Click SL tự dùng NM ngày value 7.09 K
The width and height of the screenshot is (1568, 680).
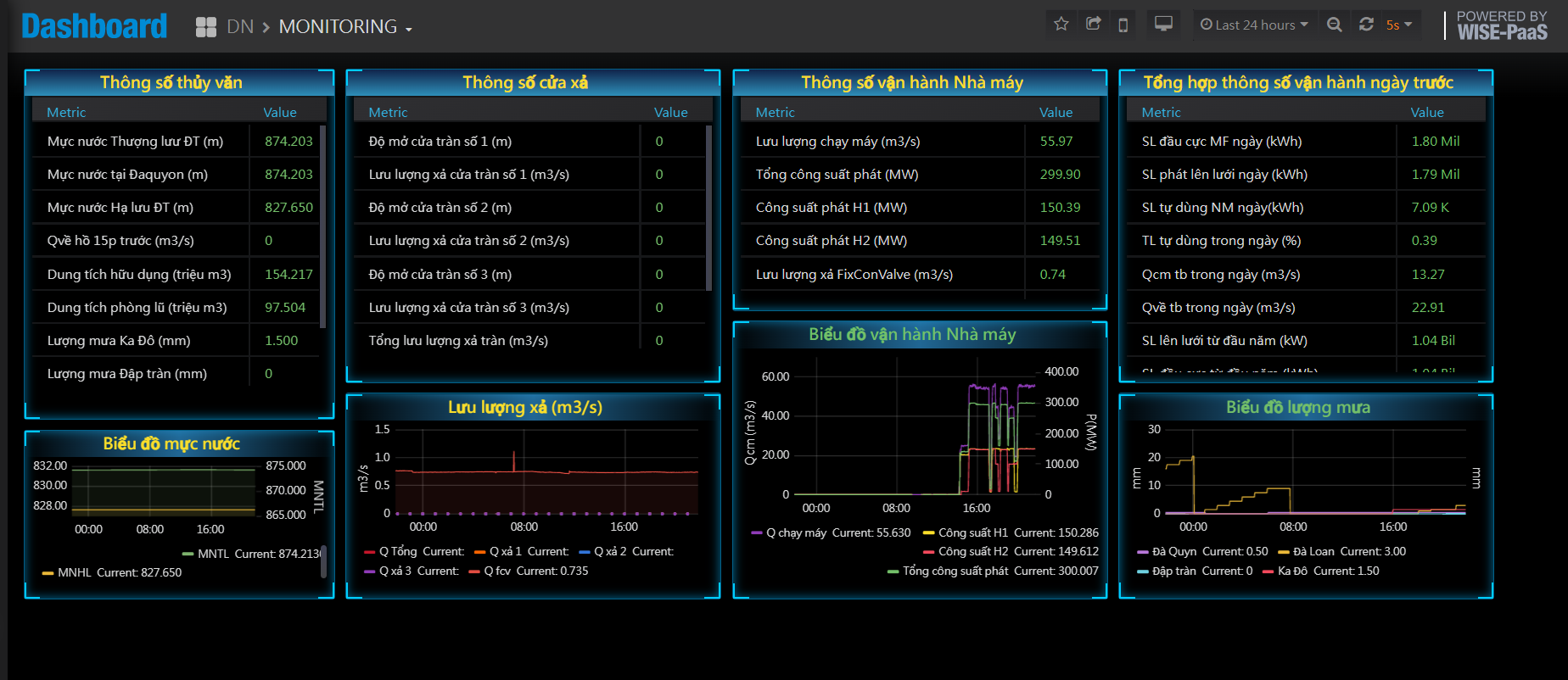pyautogui.click(x=1431, y=207)
